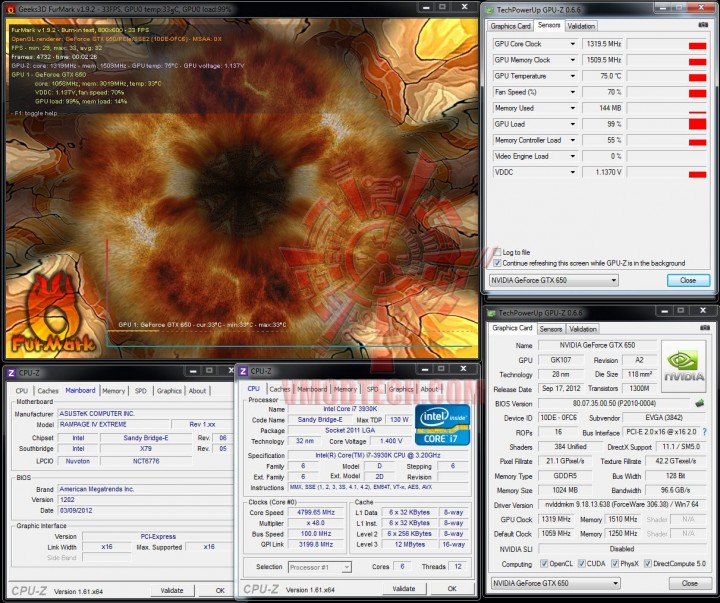Open the Video Engine Load sensor dropdown
720x603 pixels.
pos(573,157)
